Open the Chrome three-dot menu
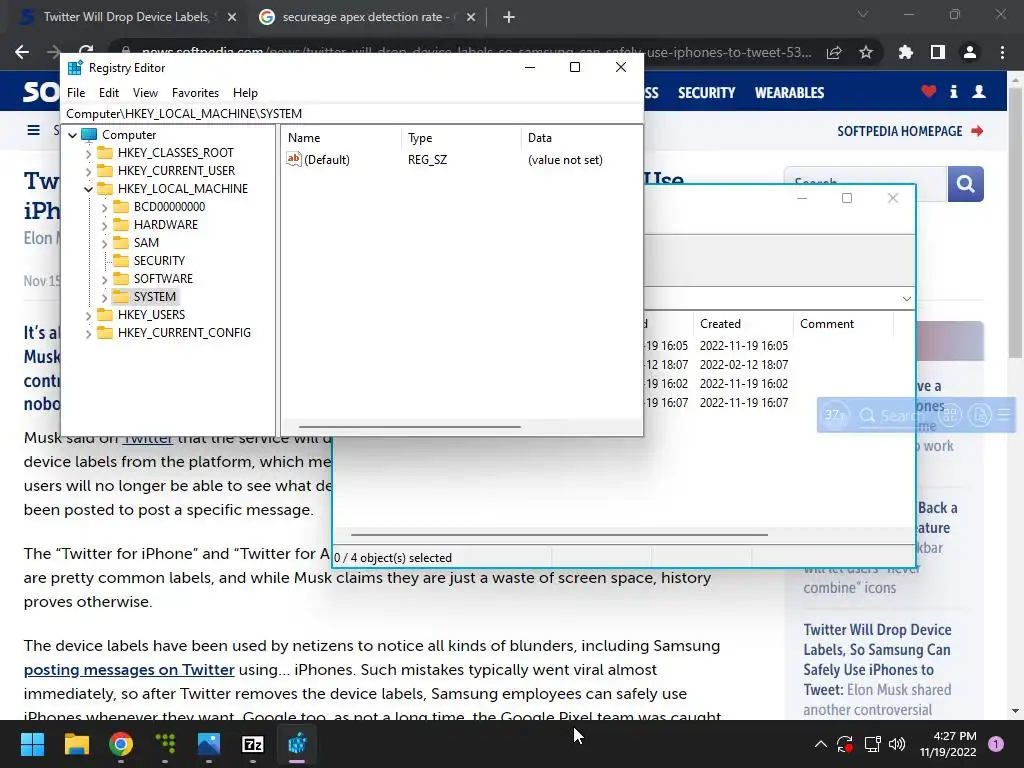The image size is (1024, 768). click(1002, 52)
